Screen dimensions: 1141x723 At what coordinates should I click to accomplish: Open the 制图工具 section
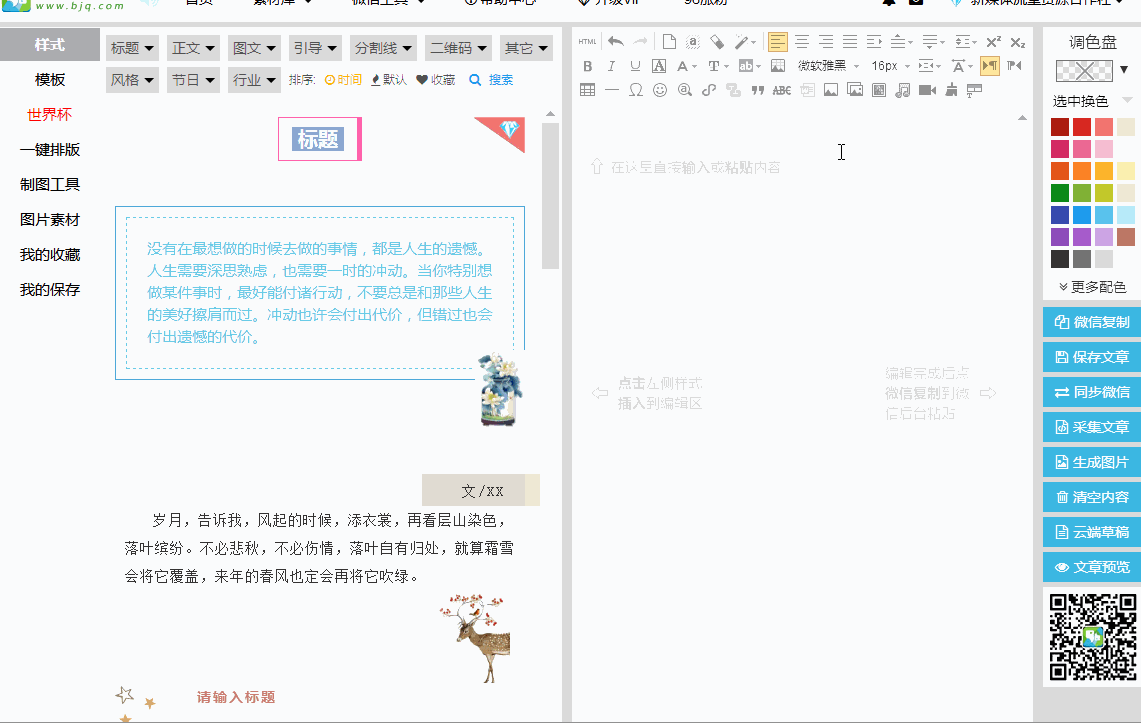(x=49, y=184)
